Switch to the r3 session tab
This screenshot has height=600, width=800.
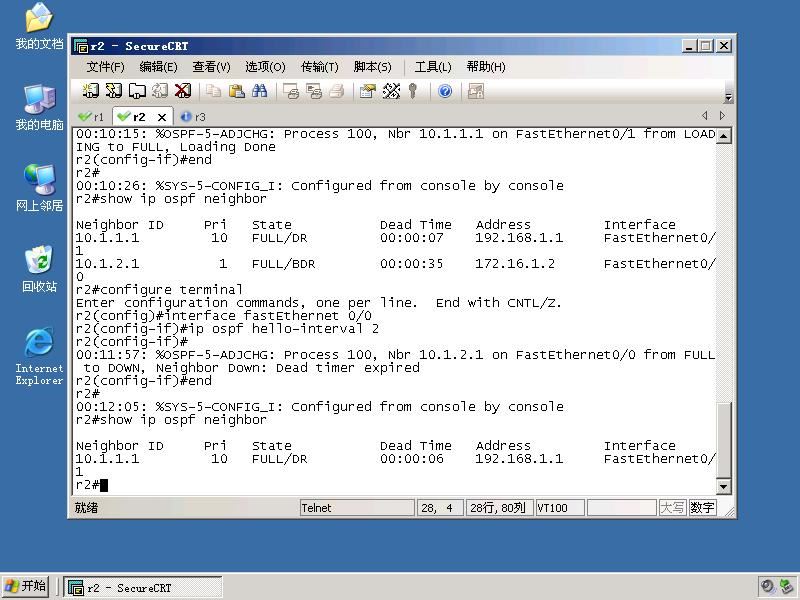click(193, 117)
